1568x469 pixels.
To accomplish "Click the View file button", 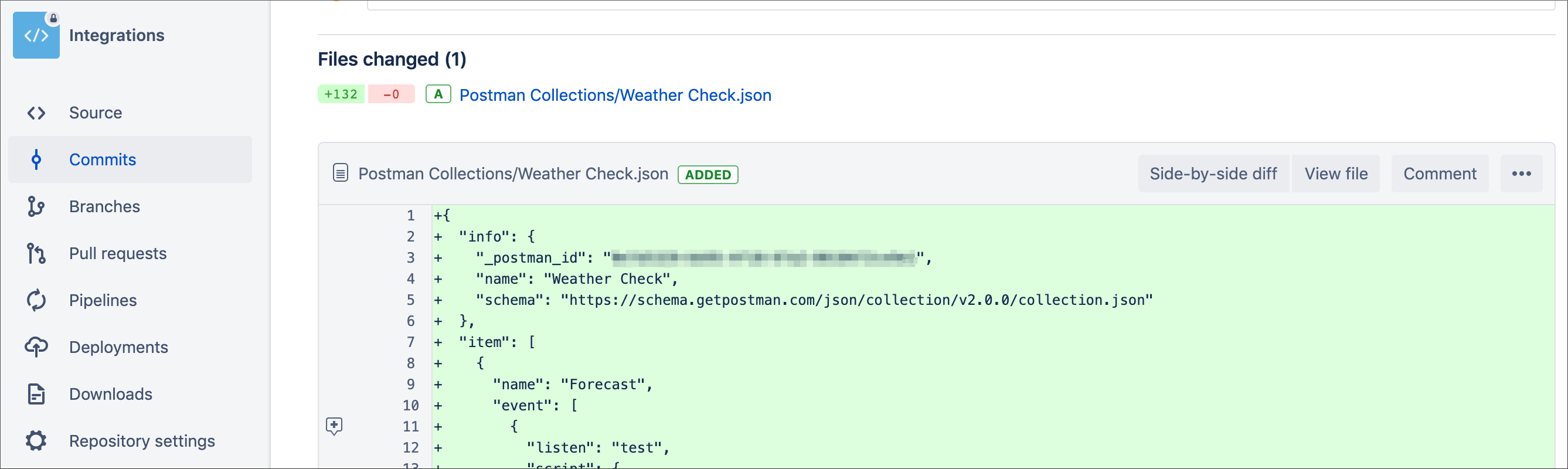I will [1335, 174].
